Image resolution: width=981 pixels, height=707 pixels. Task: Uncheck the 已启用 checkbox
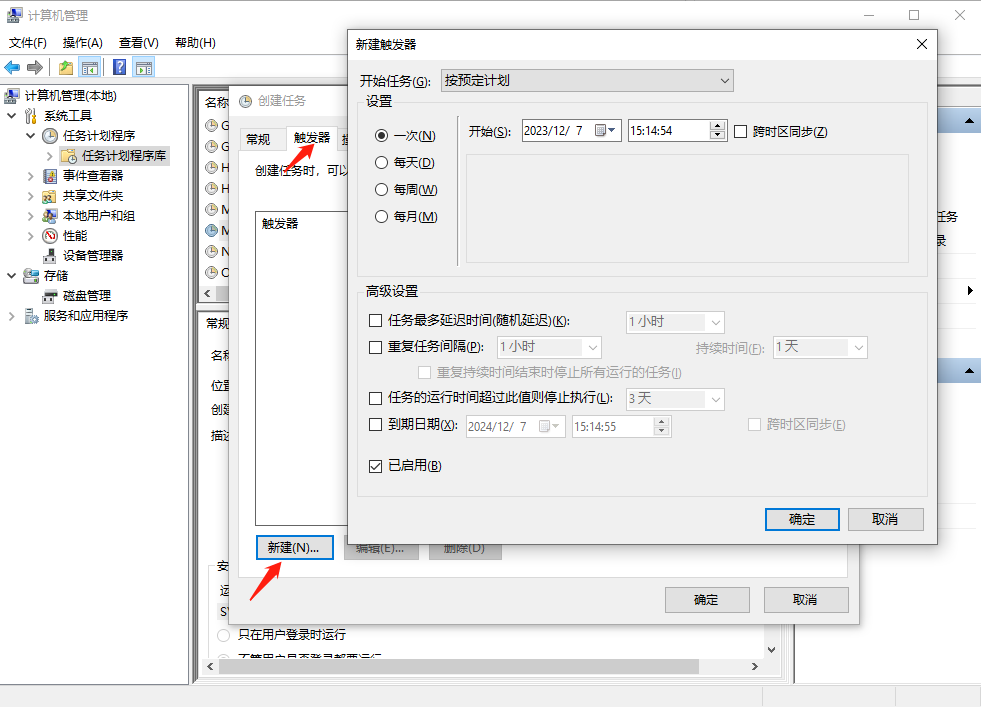pyautogui.click(x=377, y=465)
